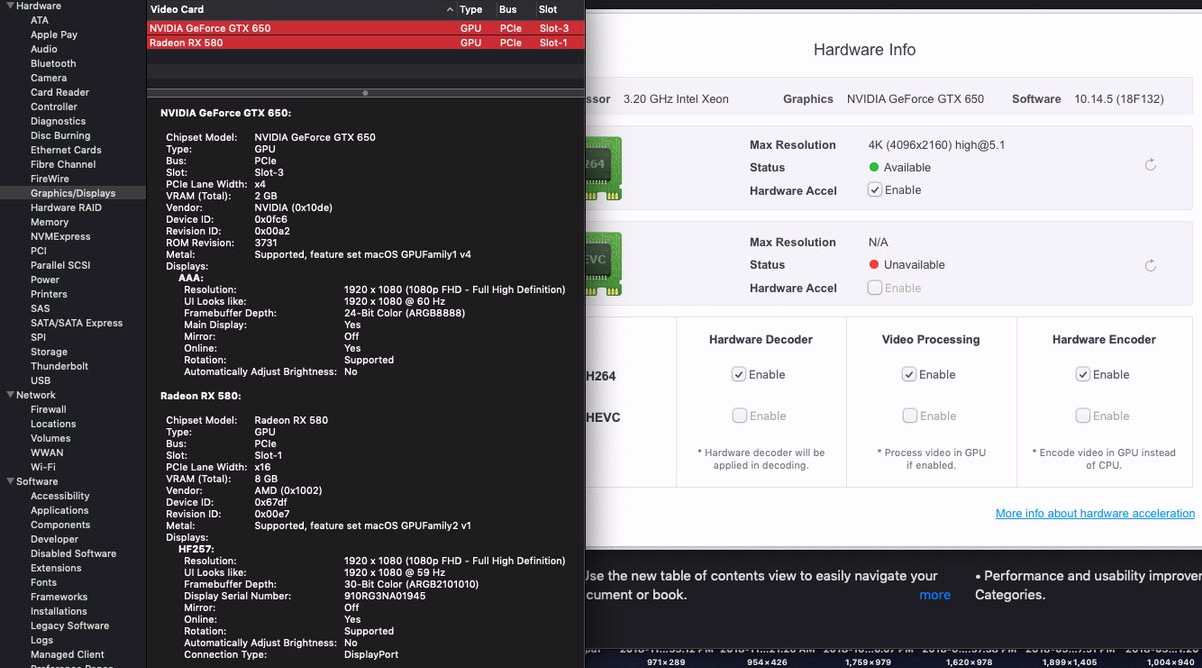Select Ethernet Cards in the sidebar
Image resolution: width=1202 pixels, height=668 pixels.
pyautogui.click(x=66, y=150)
